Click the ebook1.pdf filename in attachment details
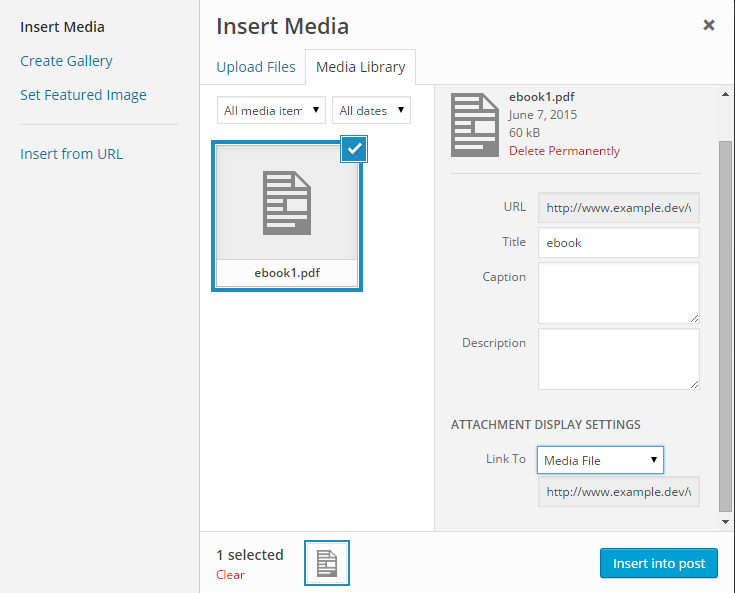The height and width of the screenshot is (593, 735). (x=542, y=97)
